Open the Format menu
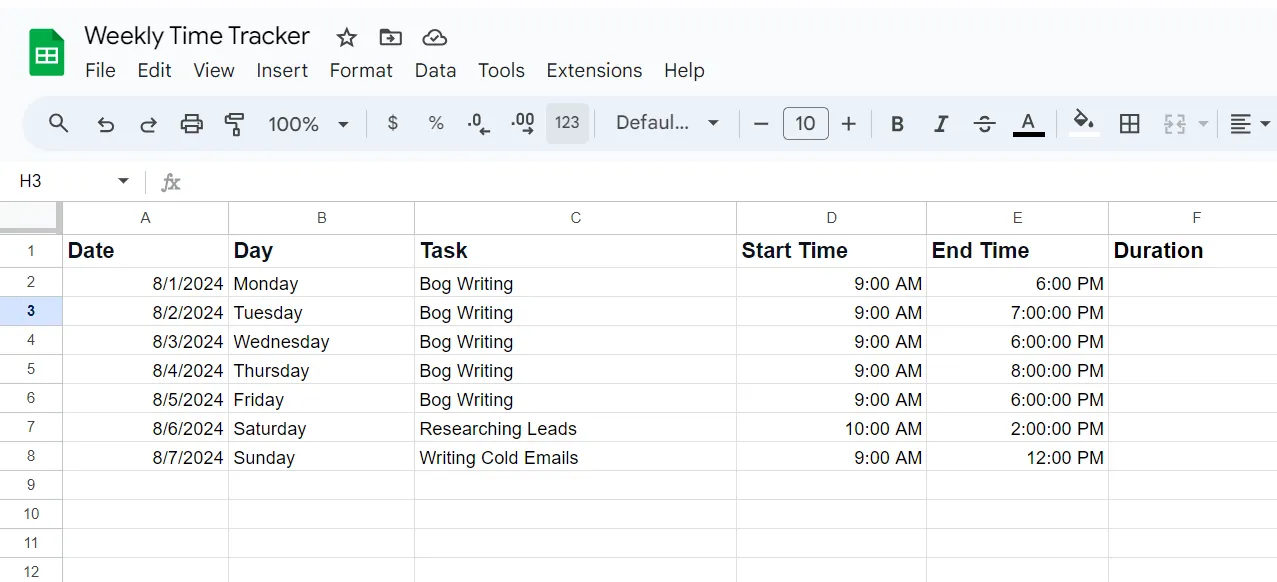The height and width of the screenshot is (582, 1277). pyautogui.click(x=361, y=70)
